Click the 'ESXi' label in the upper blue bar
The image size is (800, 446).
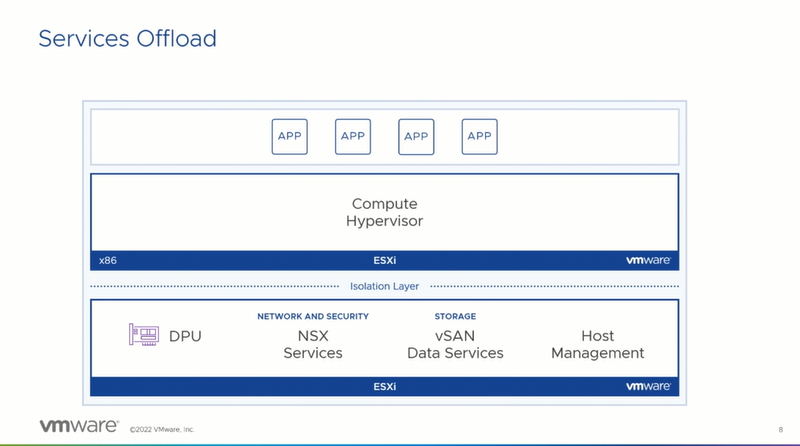[384, 260]
